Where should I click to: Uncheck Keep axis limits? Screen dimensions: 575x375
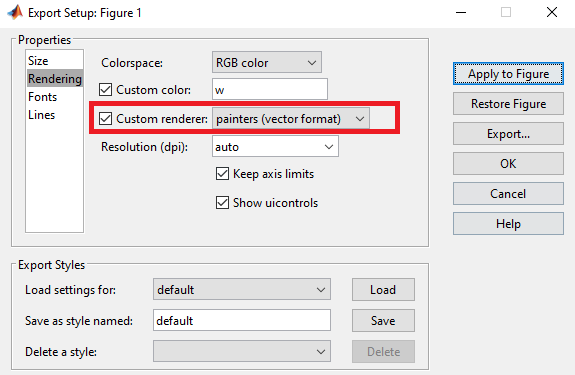coord(222,173)
